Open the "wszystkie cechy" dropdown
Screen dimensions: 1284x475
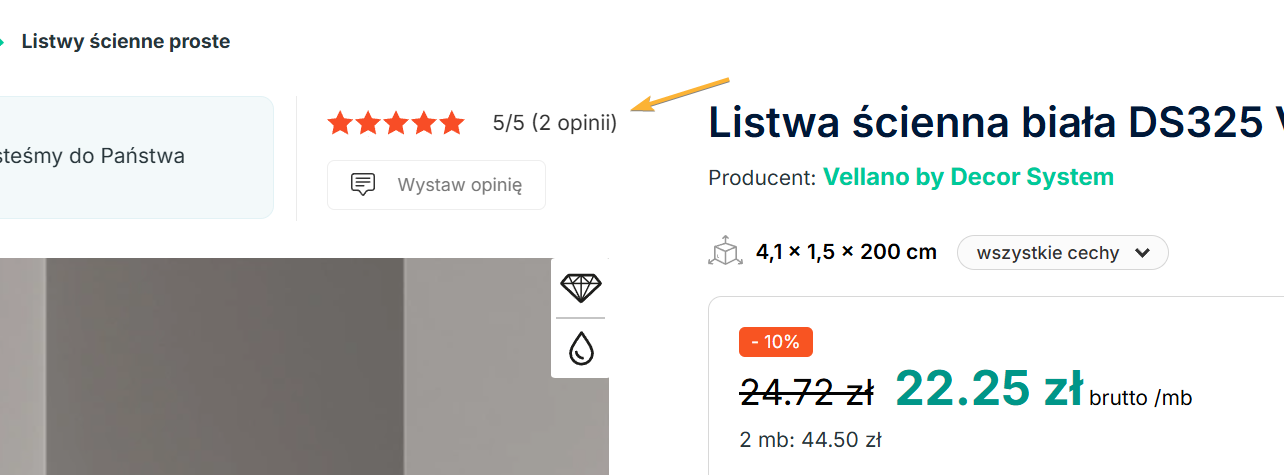(x=1061, y=253)
